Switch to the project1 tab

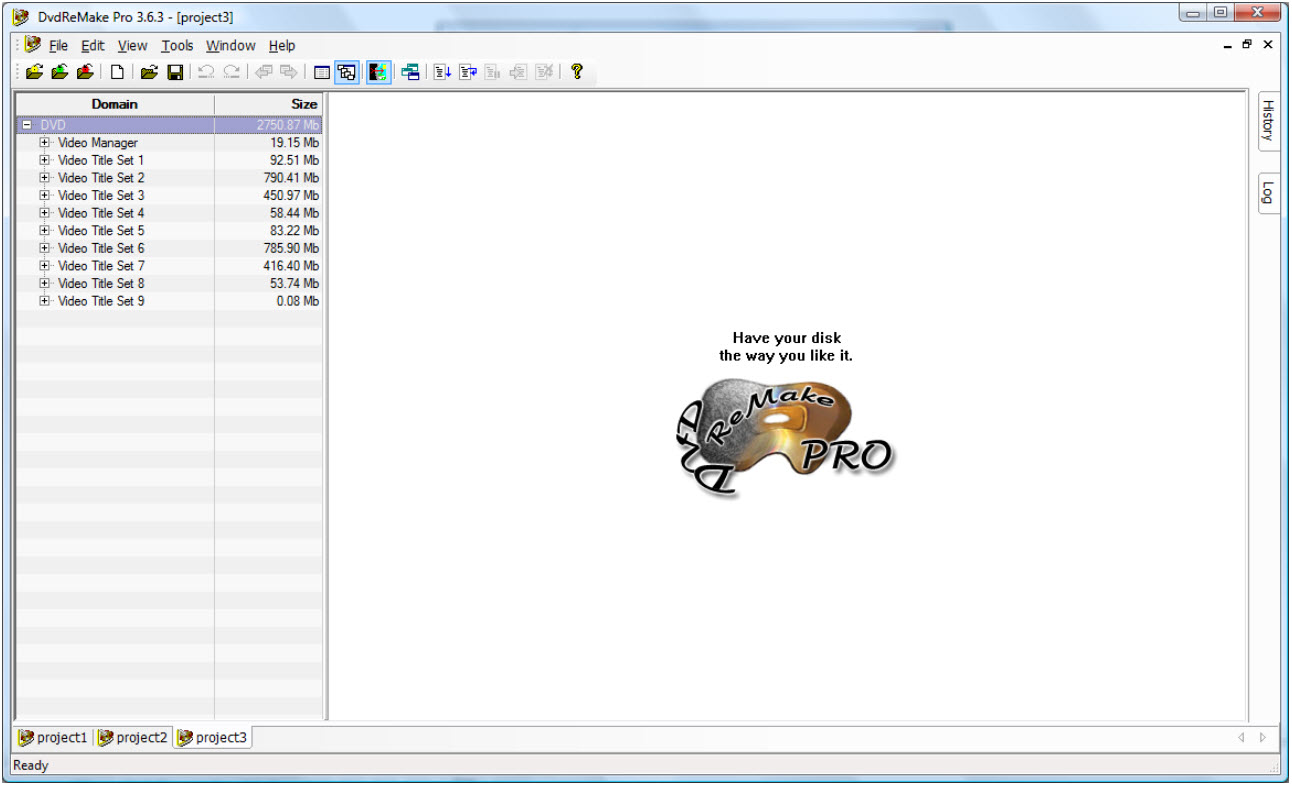[53, 738]
